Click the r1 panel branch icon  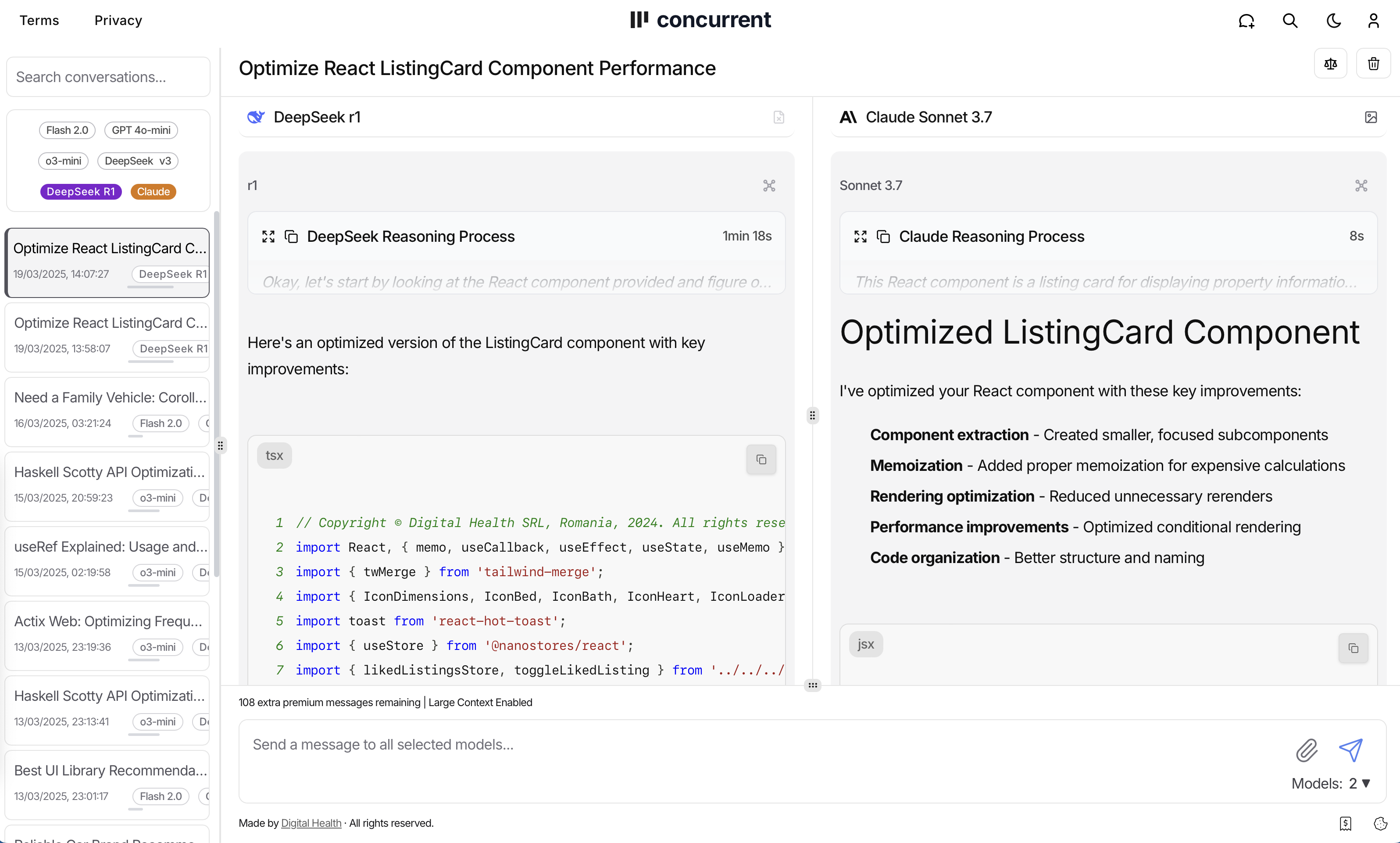pyautogui.click(x=769, y=186)
